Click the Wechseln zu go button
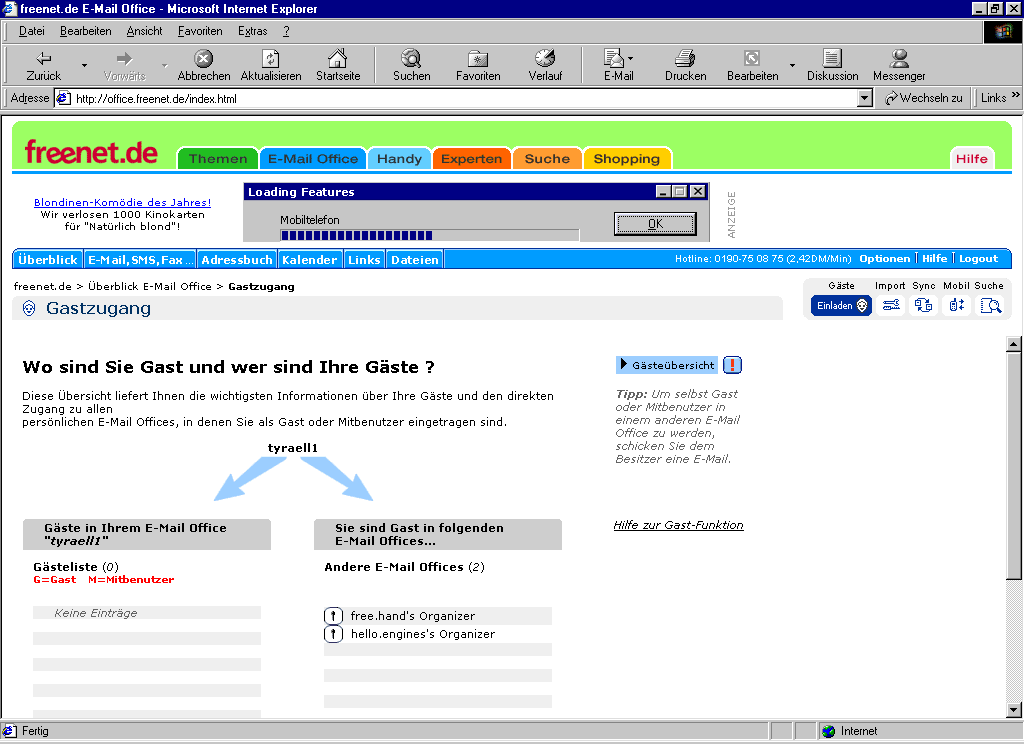 coord(923,98)
